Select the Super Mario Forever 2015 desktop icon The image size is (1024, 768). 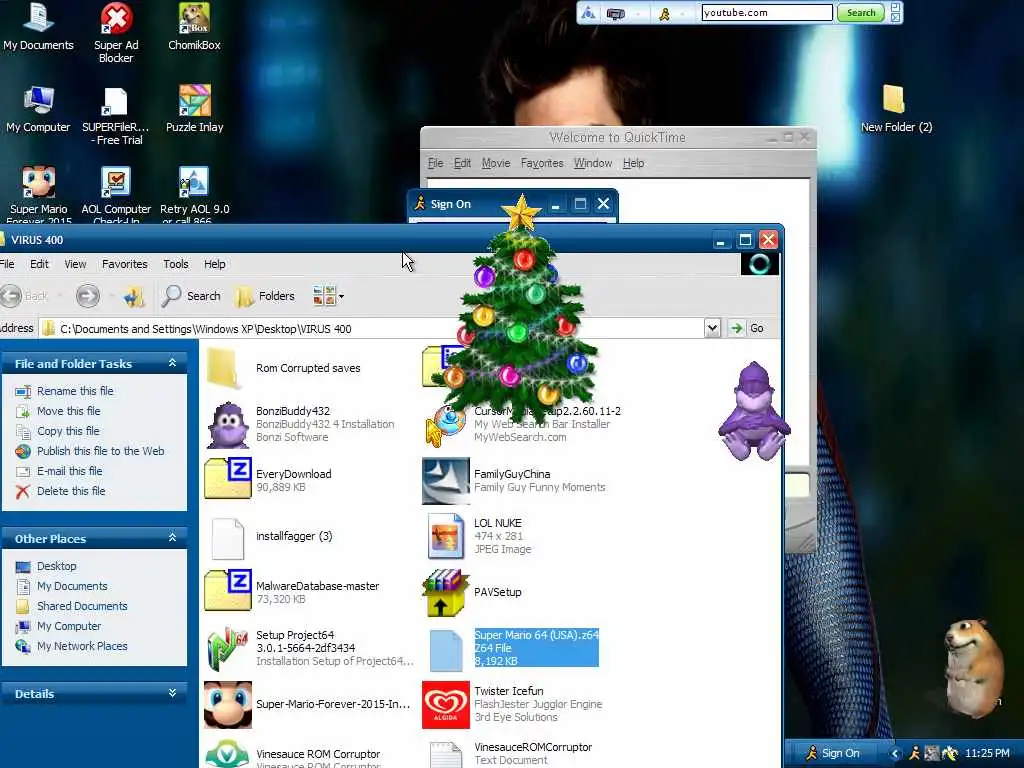pos(39,194)
